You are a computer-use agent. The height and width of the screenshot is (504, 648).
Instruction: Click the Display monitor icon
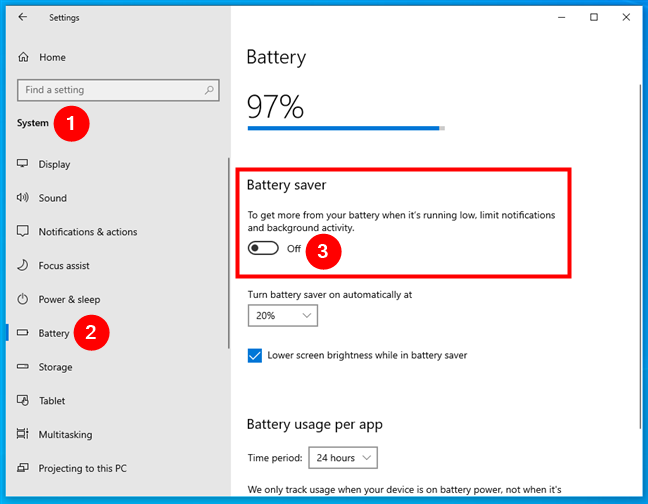[x=22, y=163]
